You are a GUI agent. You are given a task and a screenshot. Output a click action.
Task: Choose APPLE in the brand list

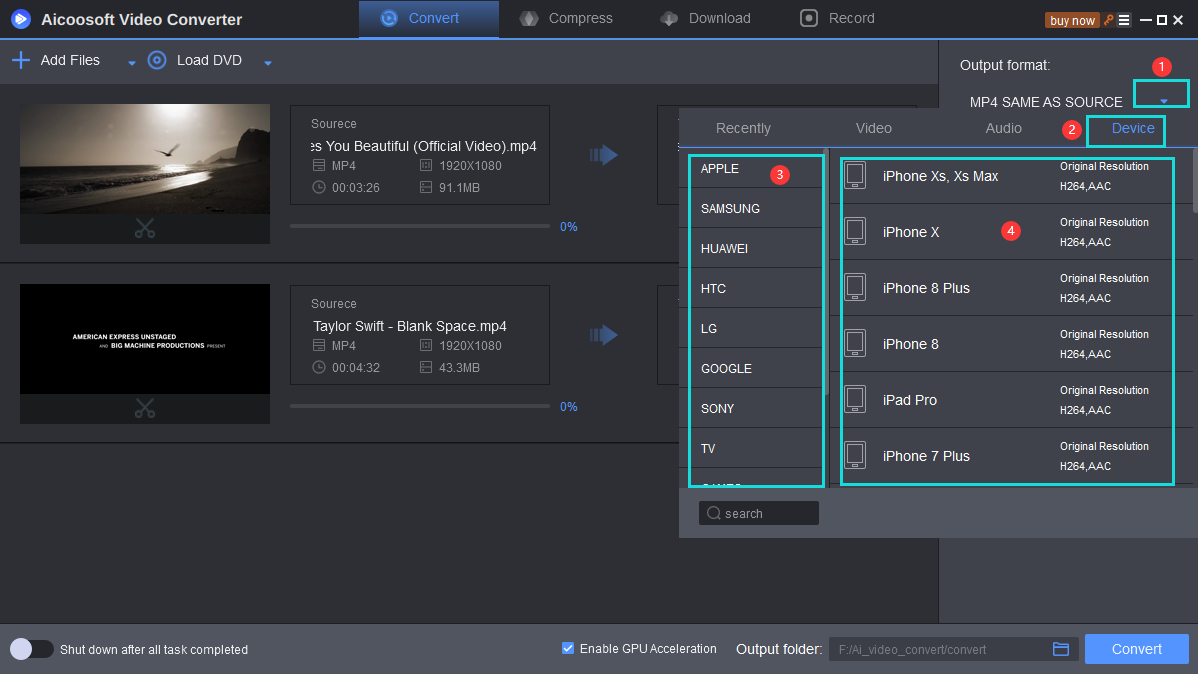tap(753, 168)
